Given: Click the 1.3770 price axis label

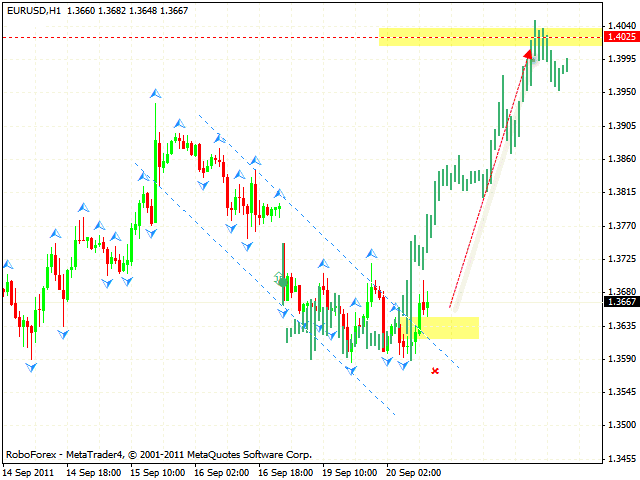Looking at the screenshot, I should (620, 226).
